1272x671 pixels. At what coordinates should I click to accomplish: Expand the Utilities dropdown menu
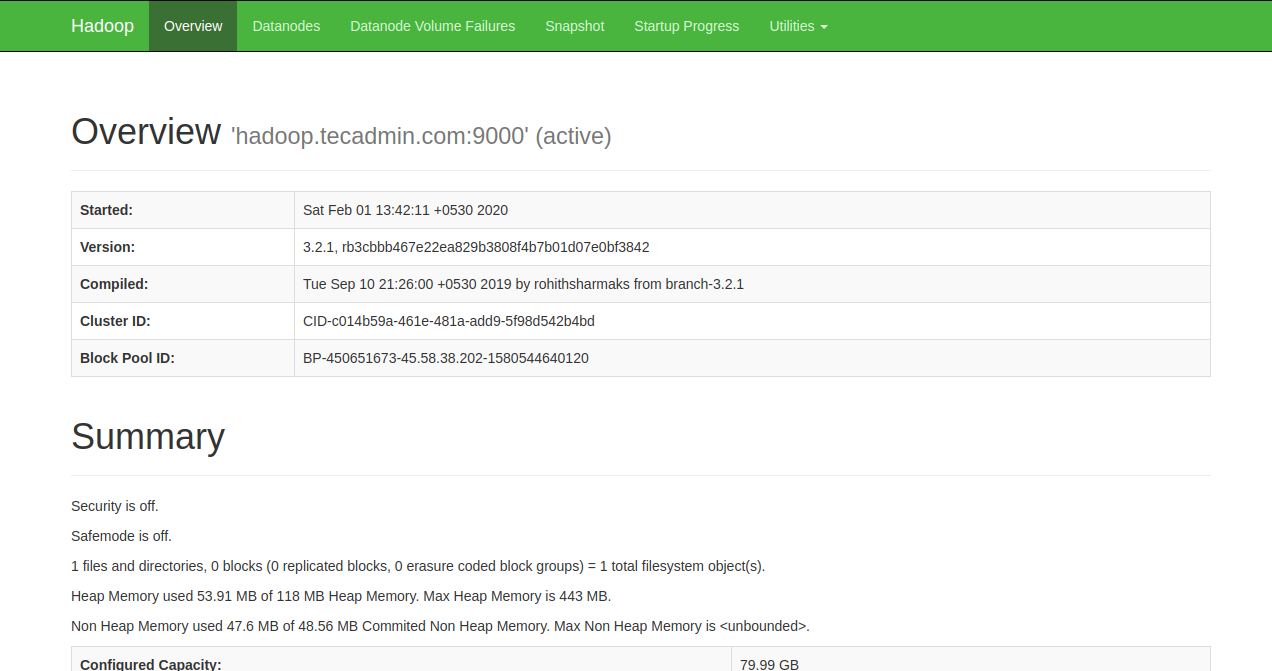(798, 26)
